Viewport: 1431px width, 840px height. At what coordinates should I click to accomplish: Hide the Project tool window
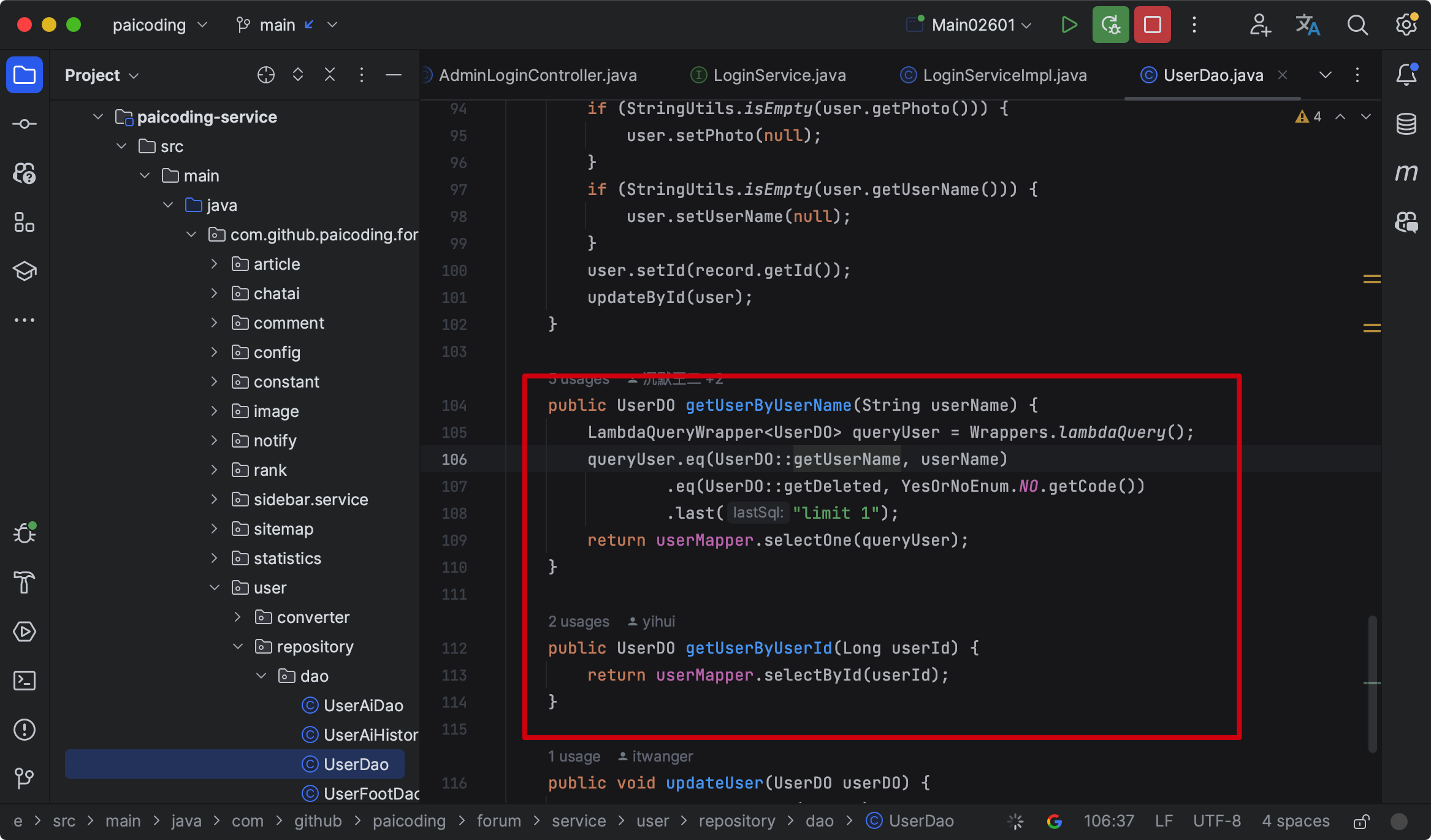coord(394,75)
